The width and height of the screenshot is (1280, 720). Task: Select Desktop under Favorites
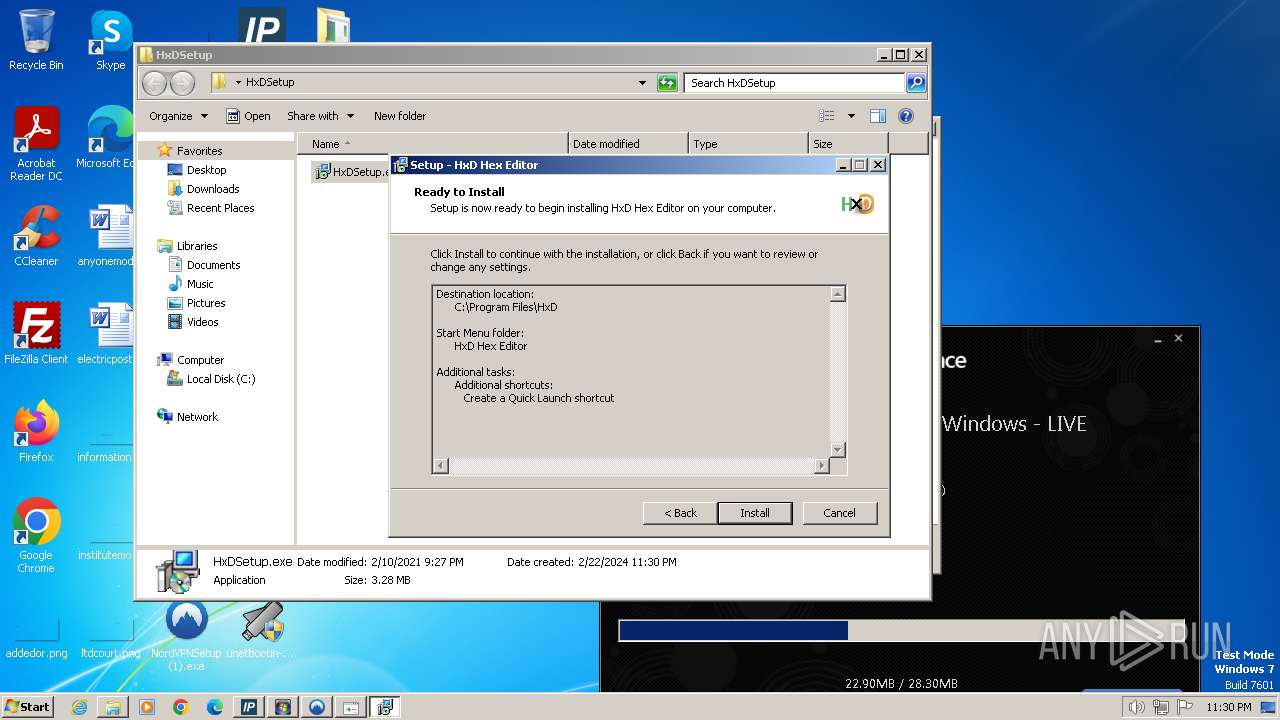point(206,170)
